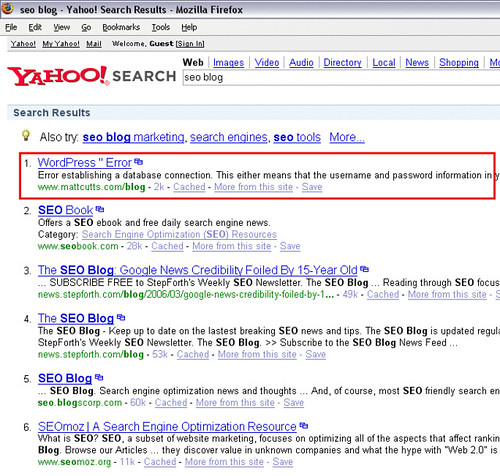Switch to the News search tab
Viewport: 500px width, 476px height.
[x=417, y=62]
